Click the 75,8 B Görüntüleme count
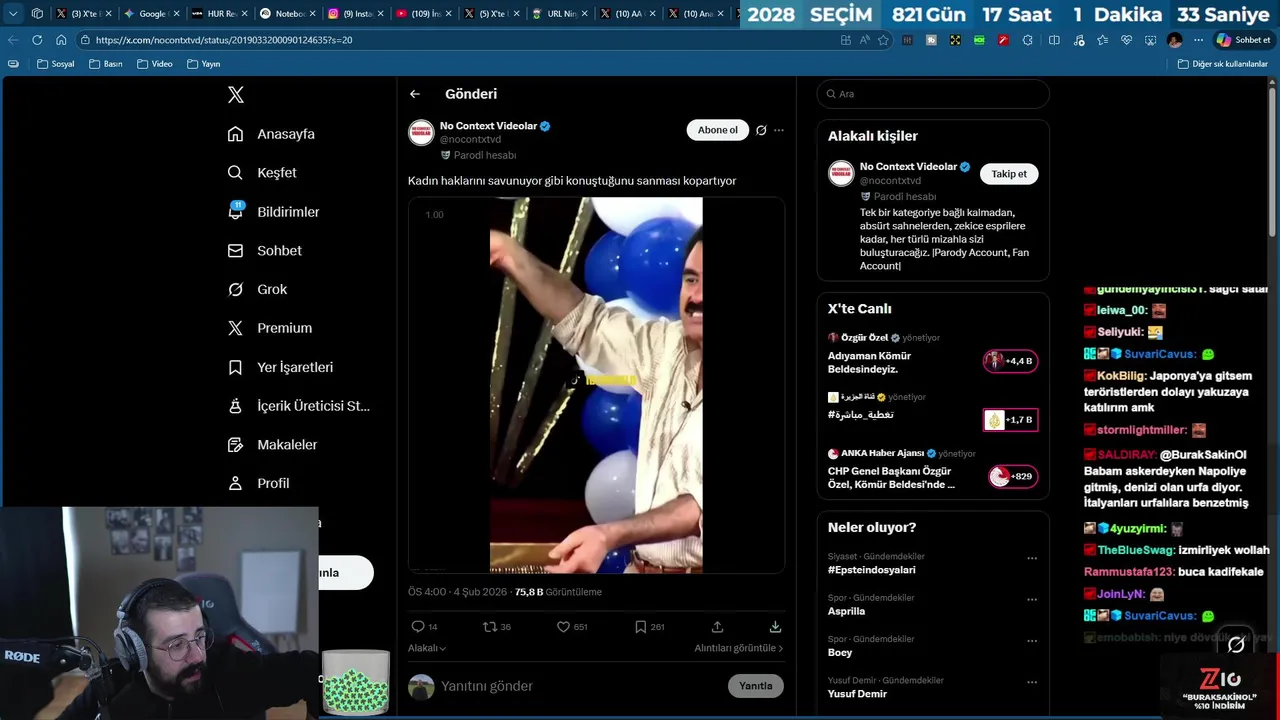1280x720 pixels. pos(558,592)
